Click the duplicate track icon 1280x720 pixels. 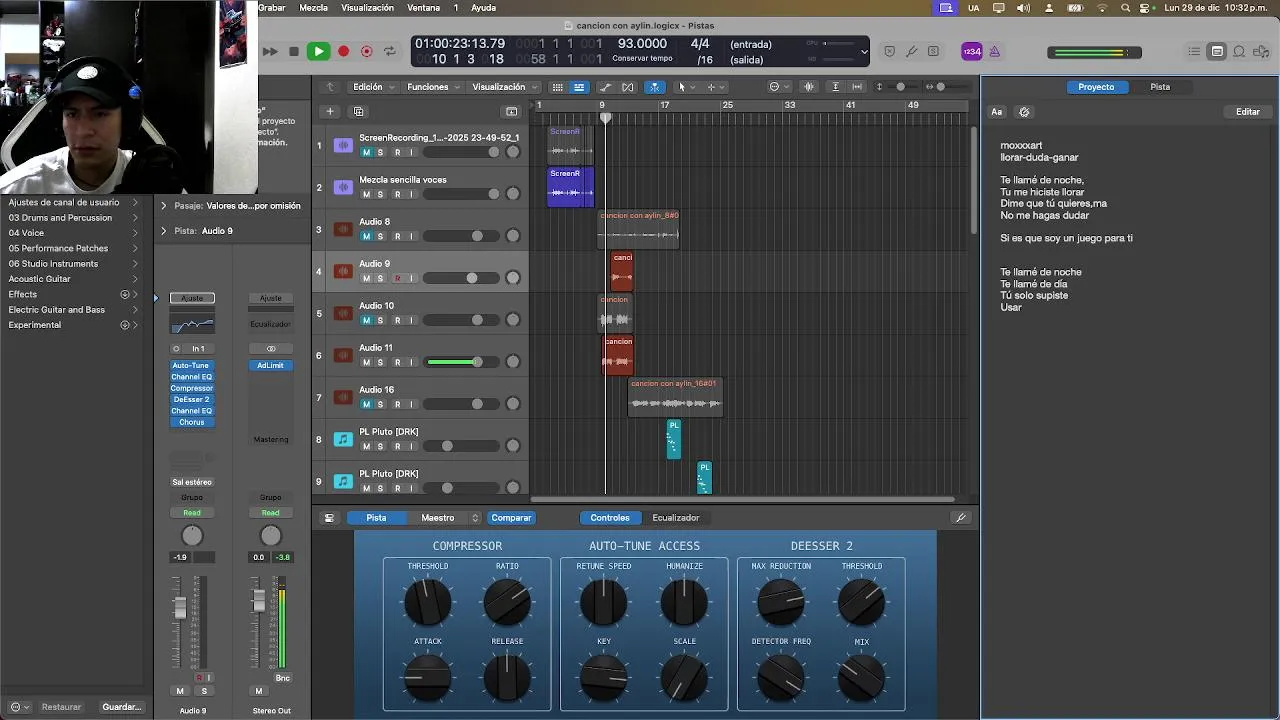[359, 111]
